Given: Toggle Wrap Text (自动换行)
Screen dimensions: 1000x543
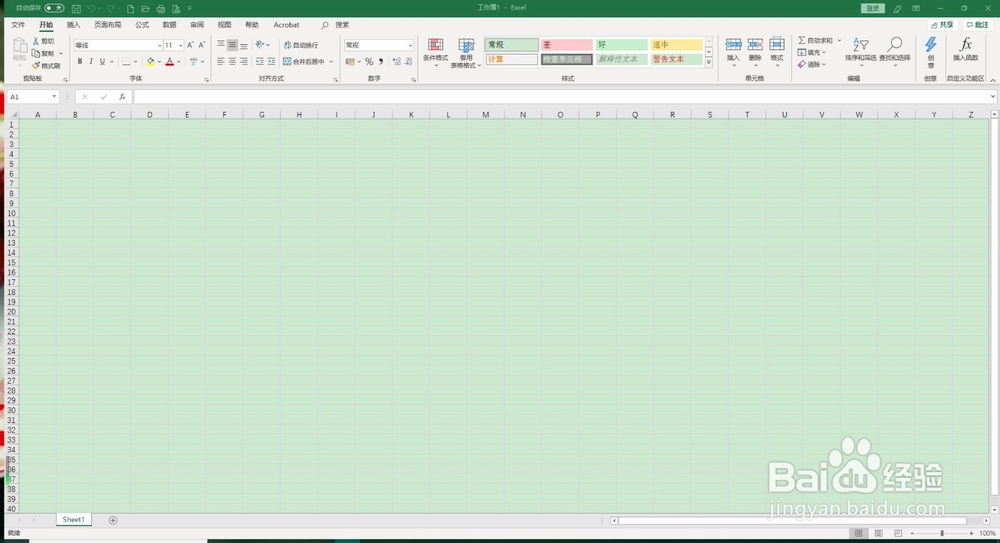Looking at the screenshot, I should [301, 45].
